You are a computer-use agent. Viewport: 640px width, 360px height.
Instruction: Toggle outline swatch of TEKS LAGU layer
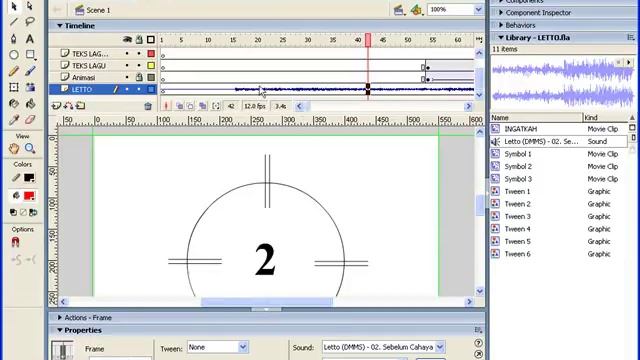151,65
